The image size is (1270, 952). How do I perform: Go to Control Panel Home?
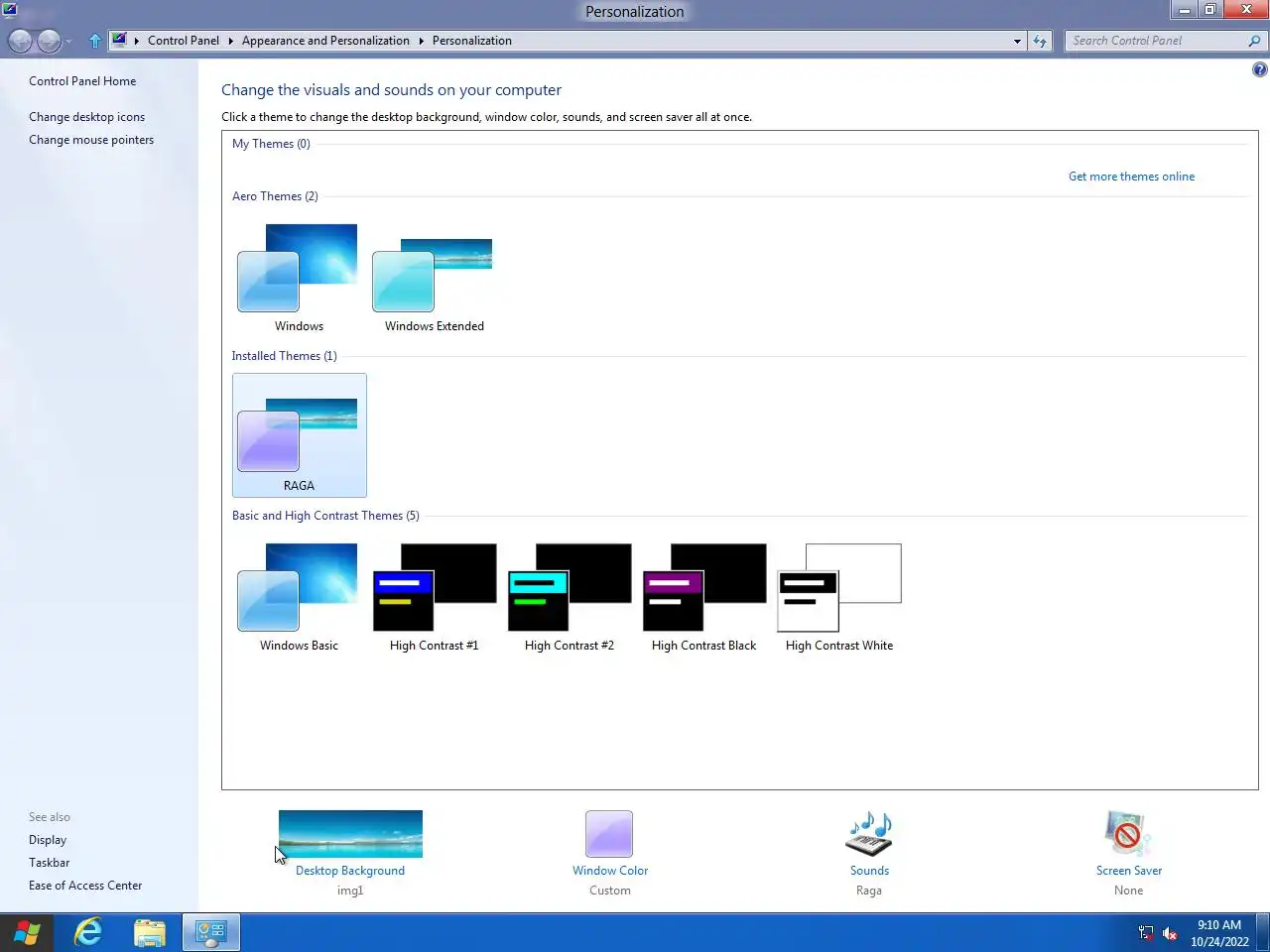point(82,81)
